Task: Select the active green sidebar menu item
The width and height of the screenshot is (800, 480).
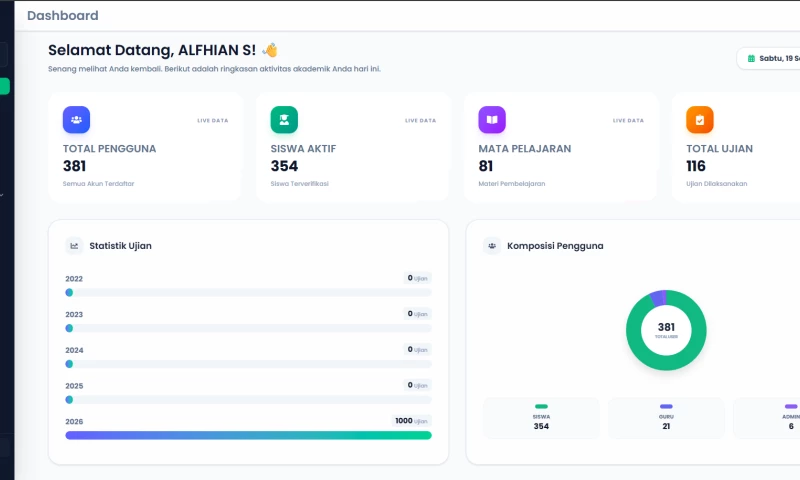Action: [x=5, y=86]
